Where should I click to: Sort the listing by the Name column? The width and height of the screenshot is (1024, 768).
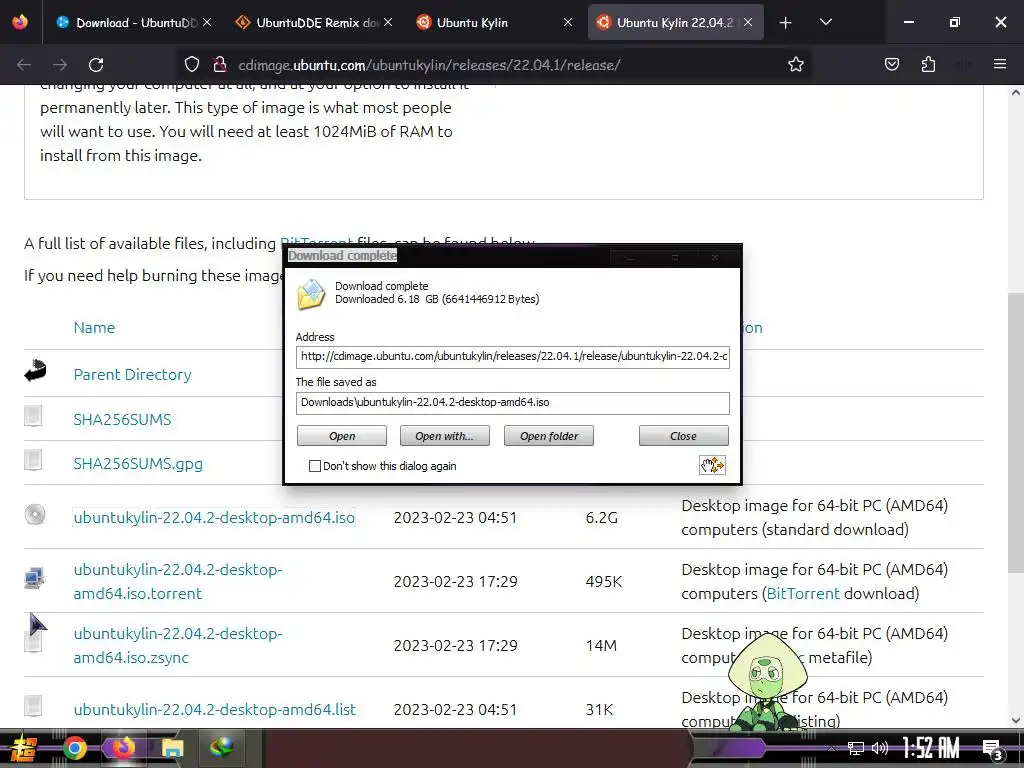click(94, 327)
